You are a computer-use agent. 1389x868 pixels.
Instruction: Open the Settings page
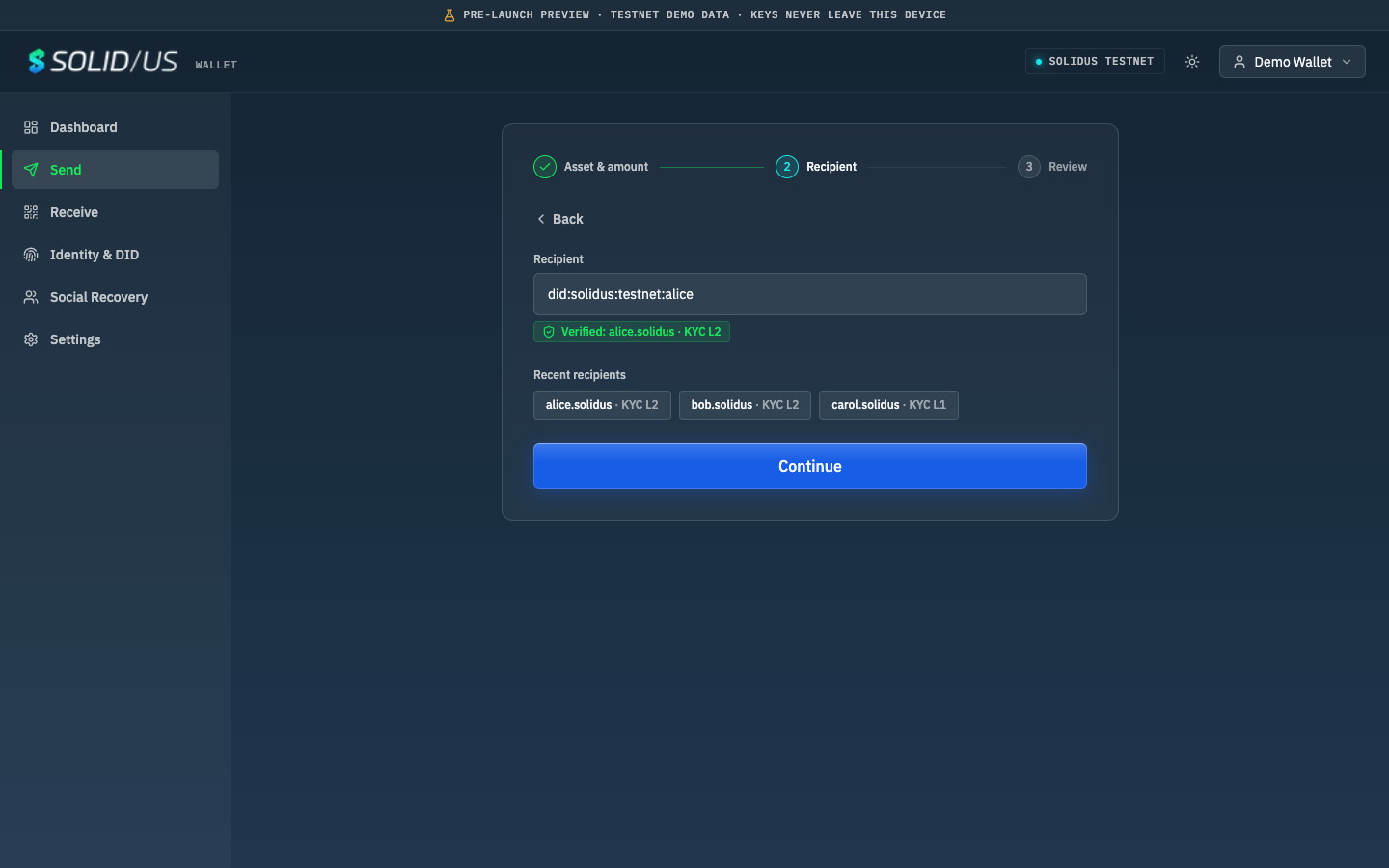(x=115, y=339)
